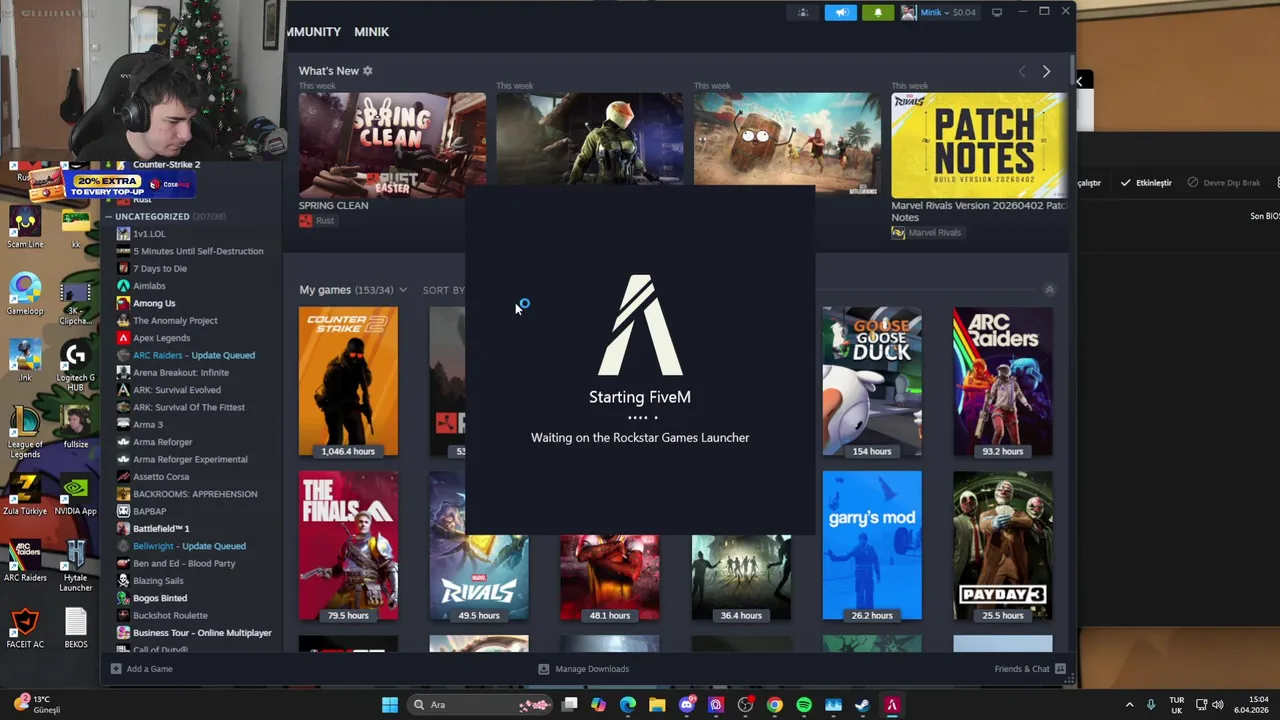1280x720 pixels.
Task: Open Hytale Launcher desktop shortcut
Action: 75,565
